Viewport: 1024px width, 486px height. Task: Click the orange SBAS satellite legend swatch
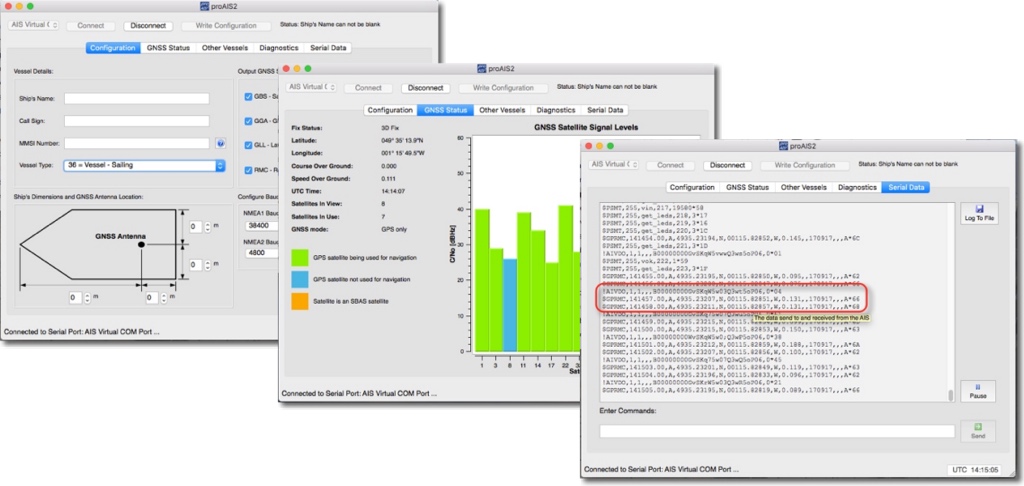[x=300, y=302]
